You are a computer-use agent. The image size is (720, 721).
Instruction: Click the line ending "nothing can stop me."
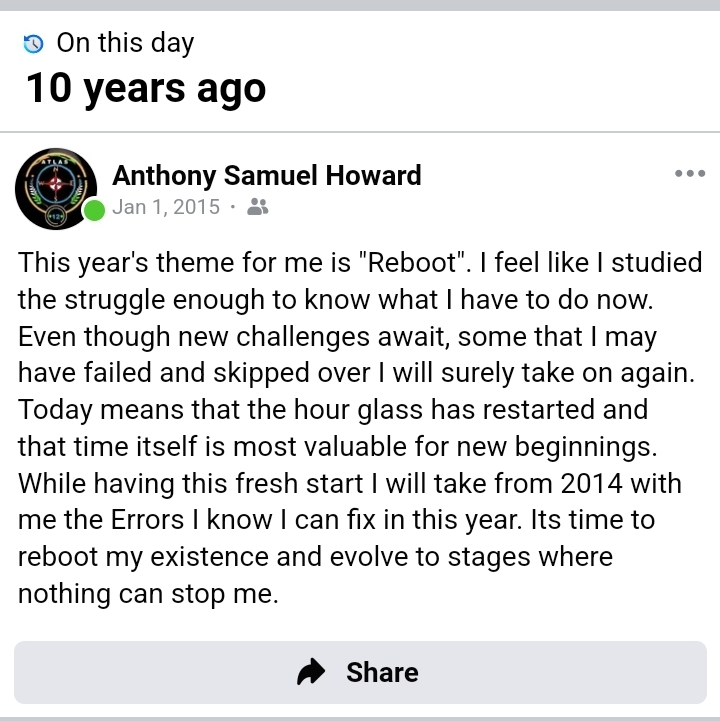148,593
